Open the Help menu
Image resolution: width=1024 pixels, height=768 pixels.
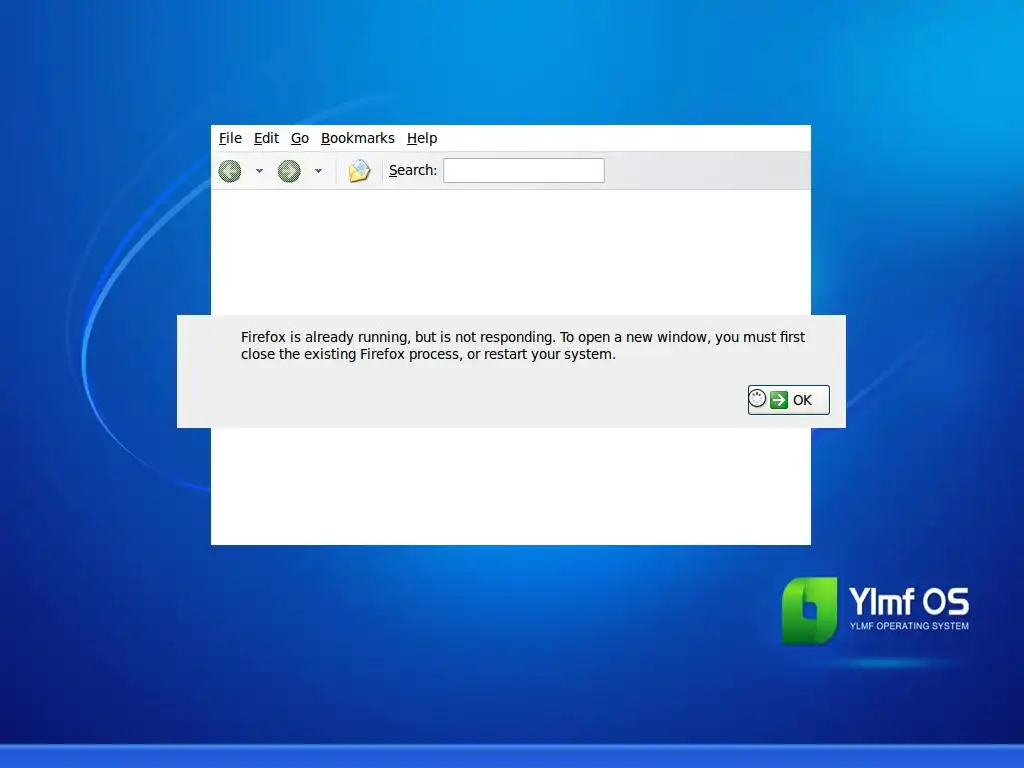point(422,138)
